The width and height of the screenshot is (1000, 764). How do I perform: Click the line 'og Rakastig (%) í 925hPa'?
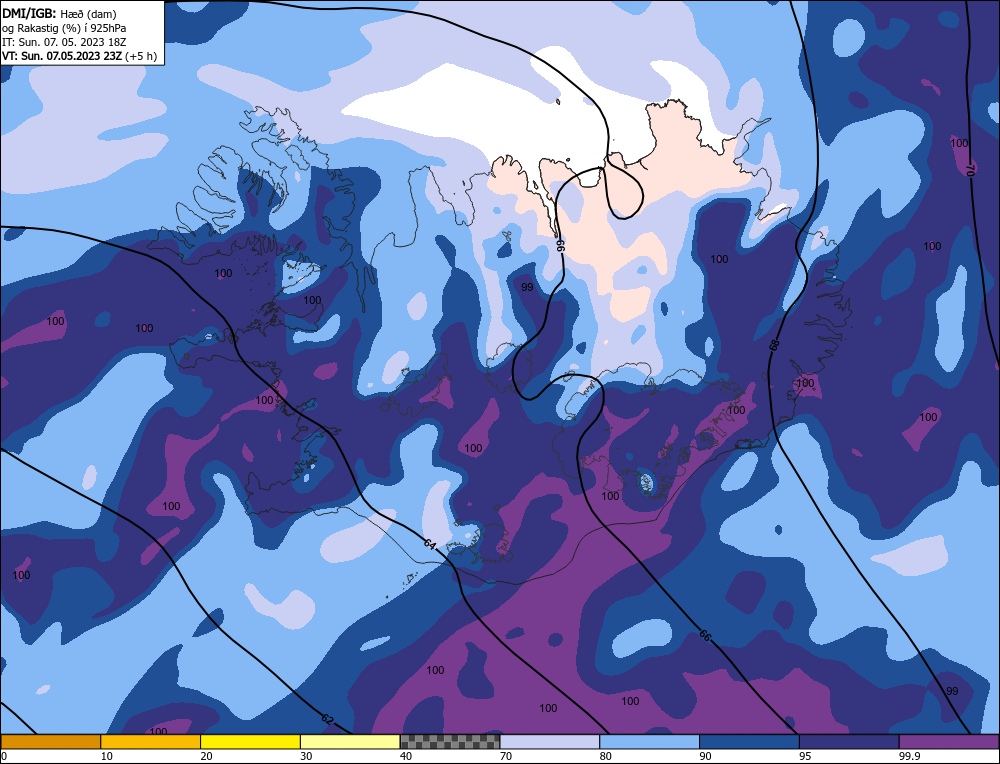64,27
